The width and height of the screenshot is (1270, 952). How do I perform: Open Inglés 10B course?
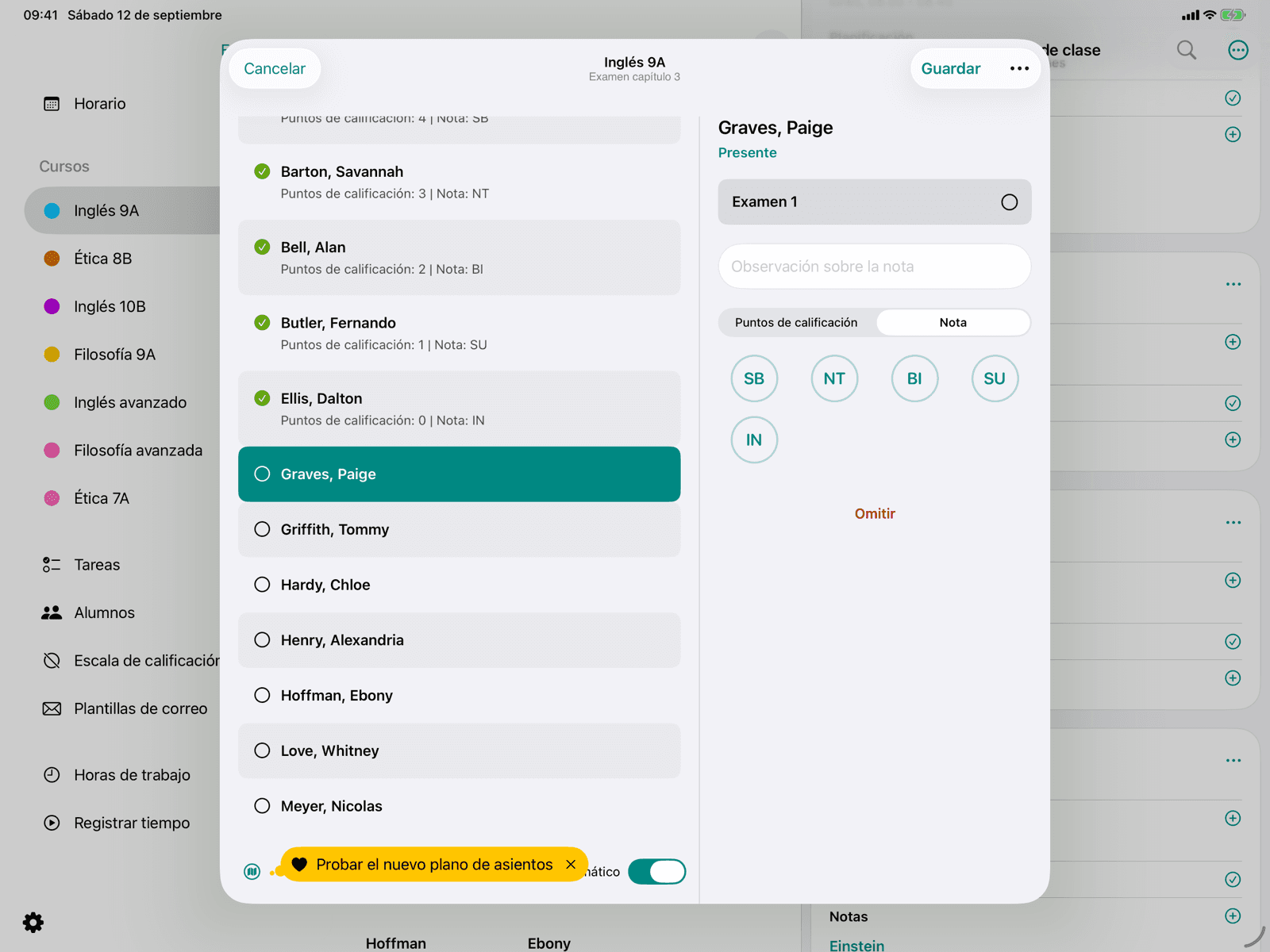tap(110, 307)
